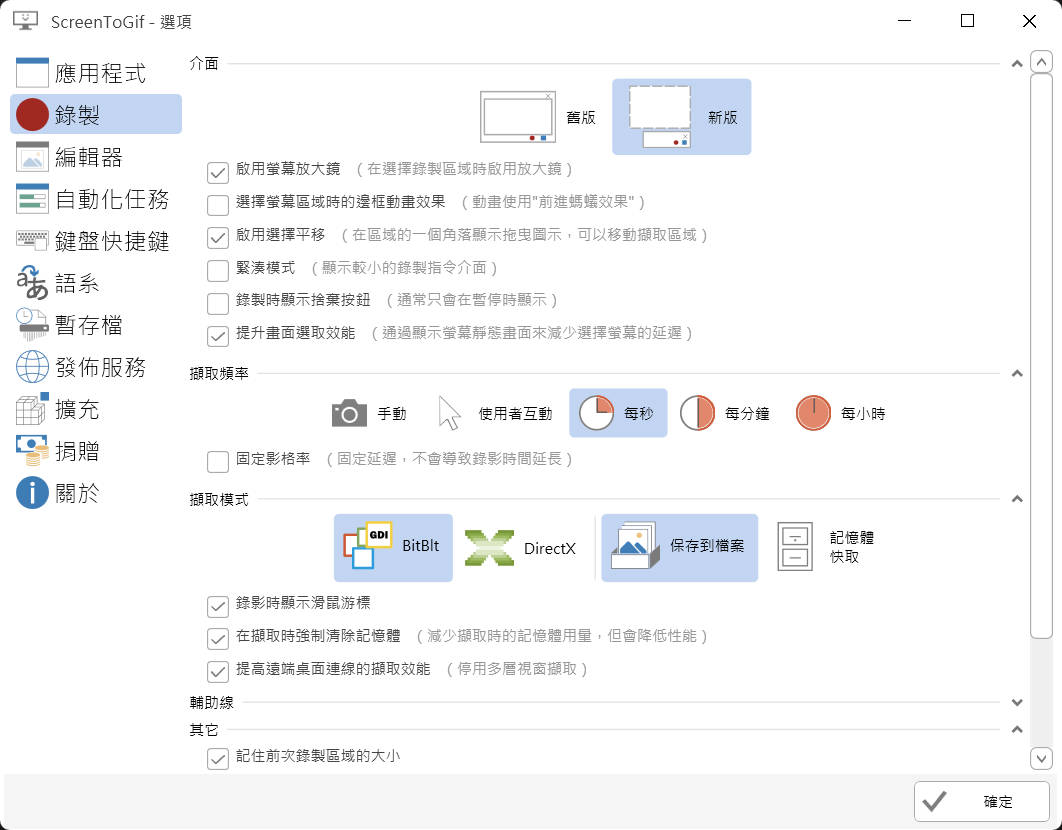This screenshot has height=830, width=1062.
Task: Switch to 自動化任務 settings tab
Action: (96, 199)
